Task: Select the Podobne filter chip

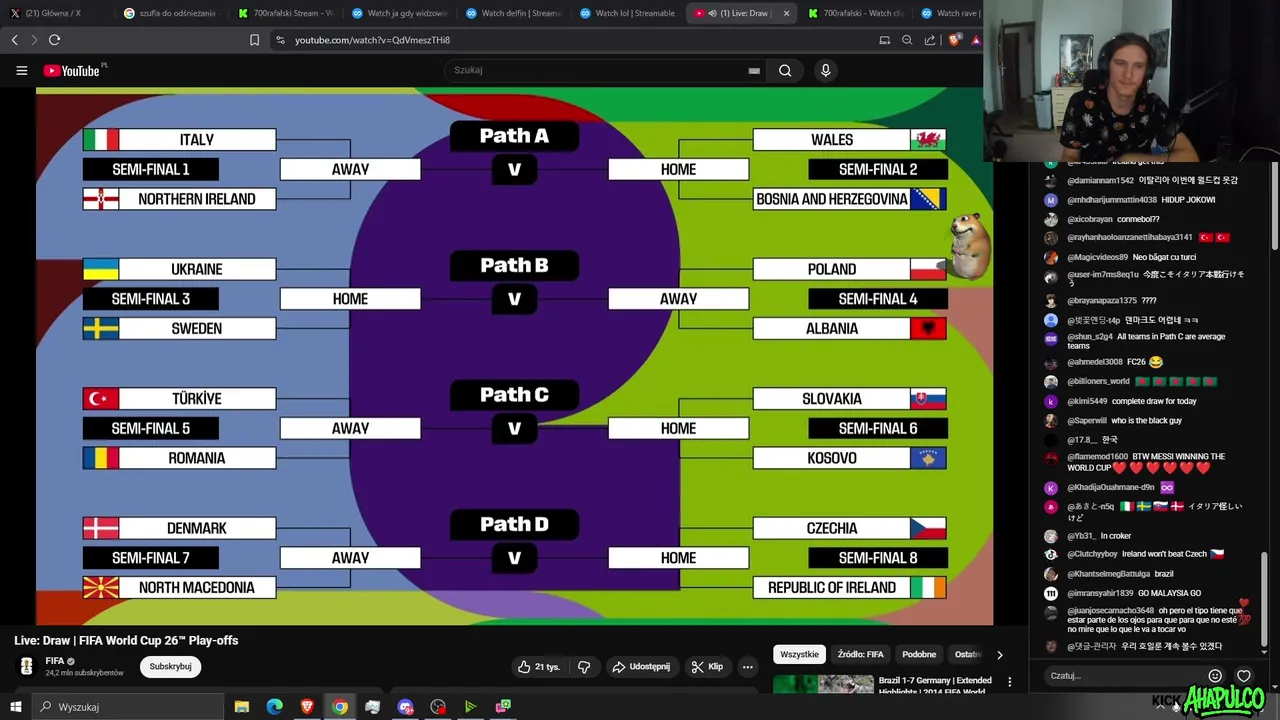Action: [x=919, y=654]
